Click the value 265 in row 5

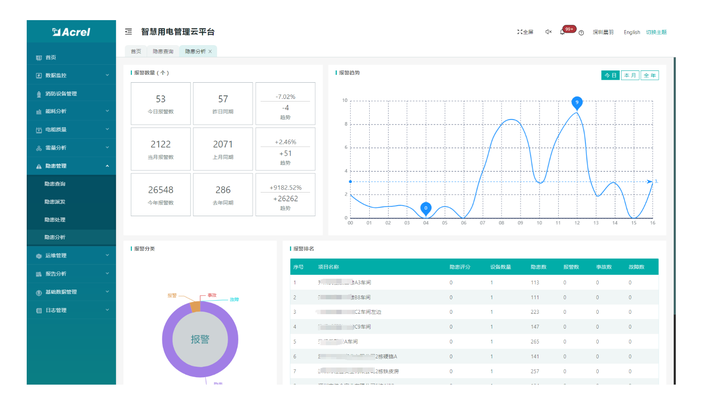tap(534, 342)
